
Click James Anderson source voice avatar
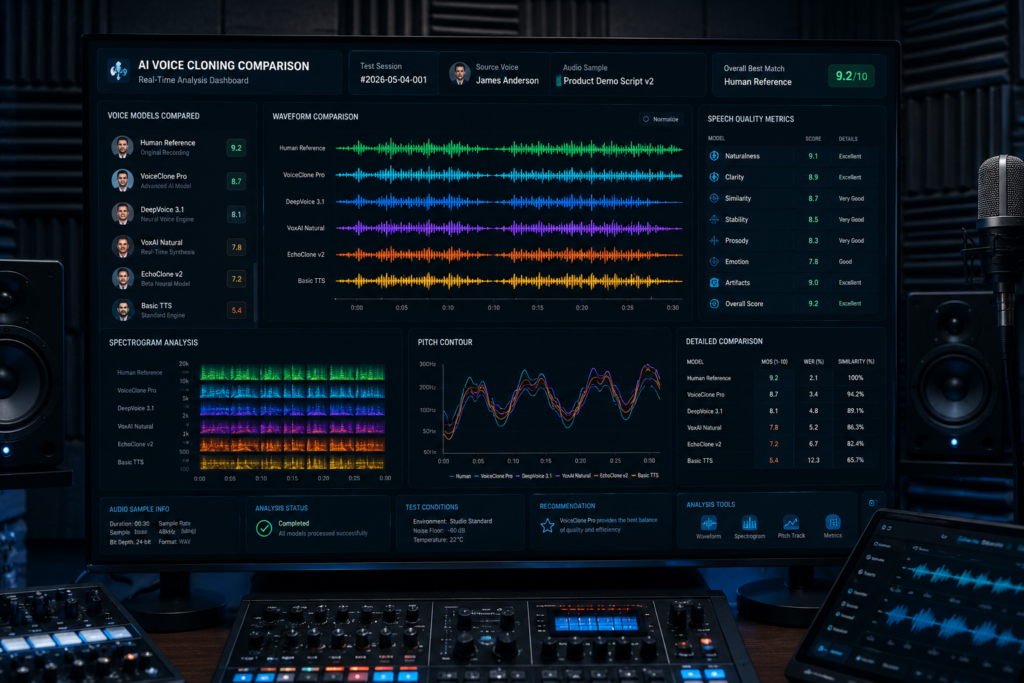coord(459,74)
